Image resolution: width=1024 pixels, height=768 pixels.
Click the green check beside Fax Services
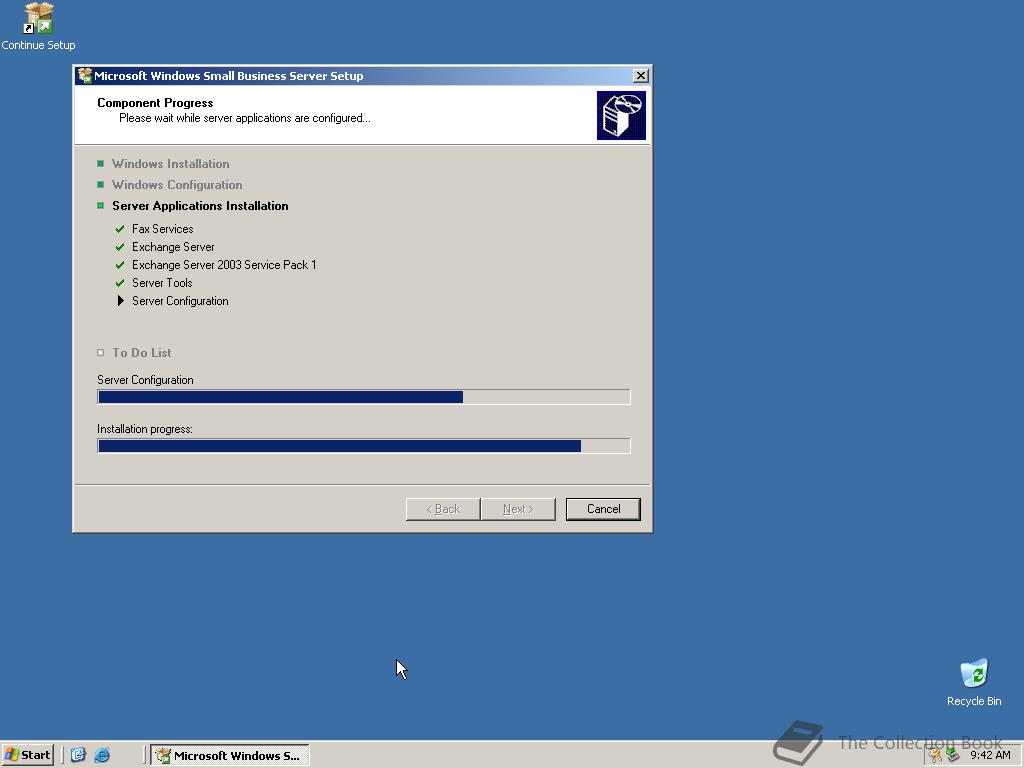pyautogui.click(x=120, y=229)
